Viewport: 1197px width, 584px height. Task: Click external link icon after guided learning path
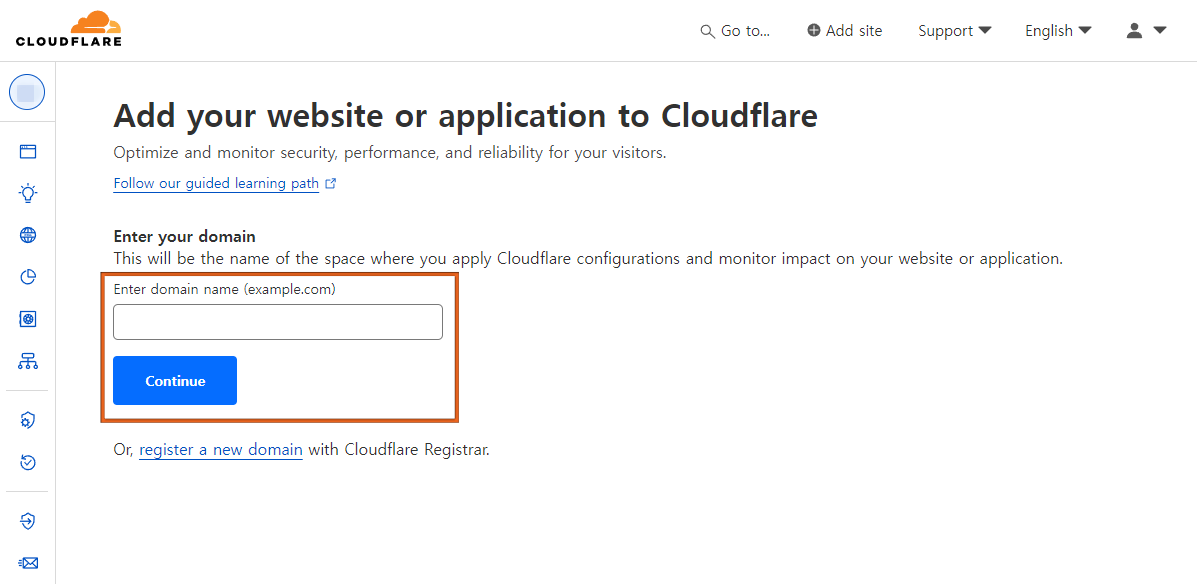pyautogui.click(x=331, y=184)
